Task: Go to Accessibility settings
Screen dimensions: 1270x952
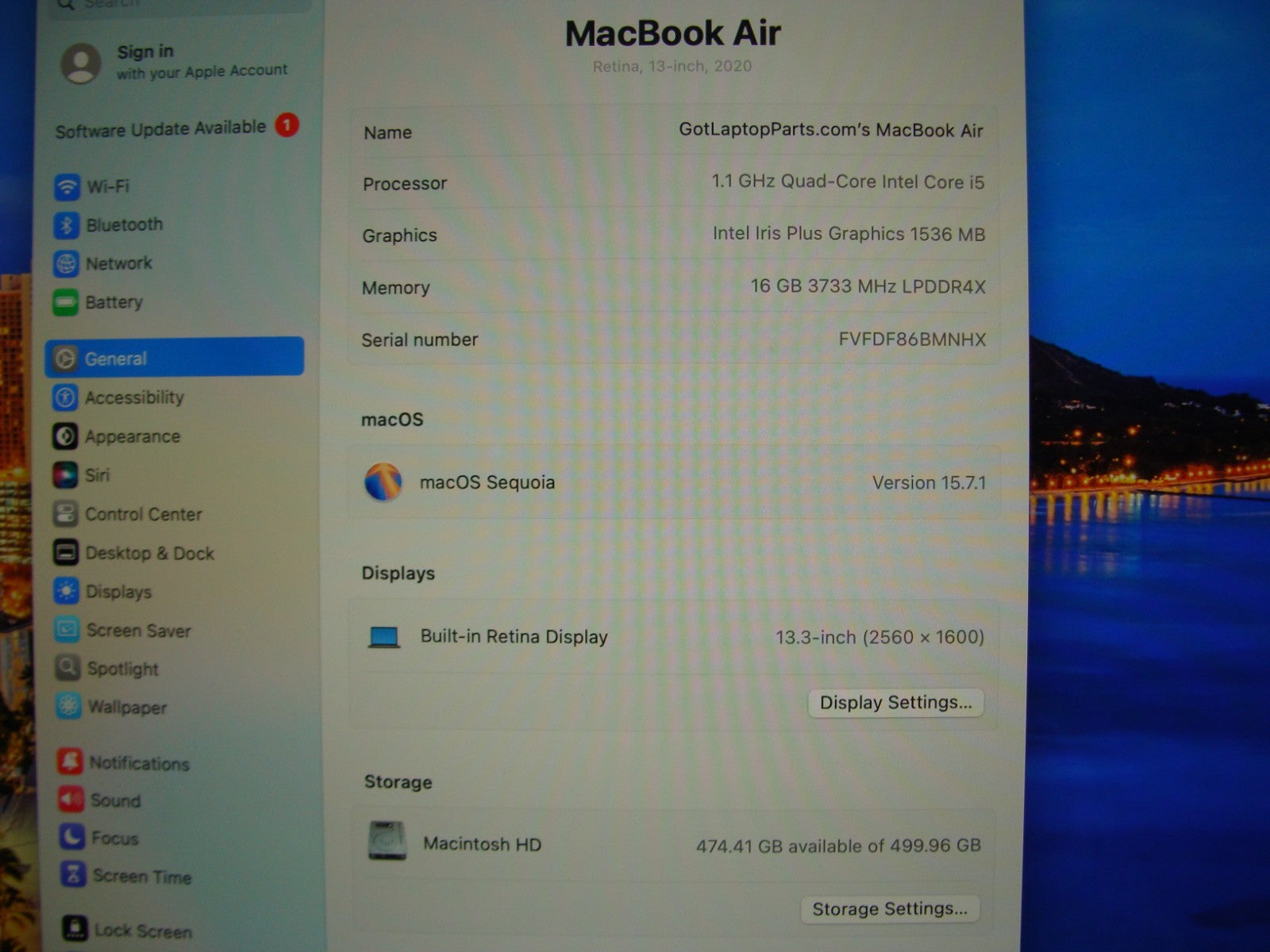Action: tap(134, 397)
